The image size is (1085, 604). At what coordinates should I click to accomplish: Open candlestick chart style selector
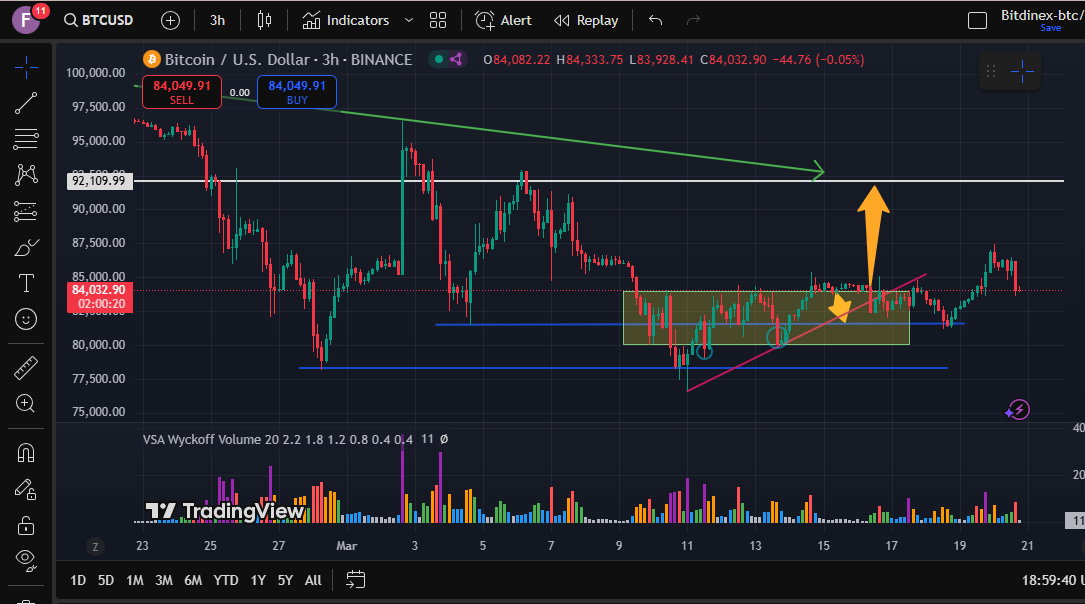click(x=264, y=21)
